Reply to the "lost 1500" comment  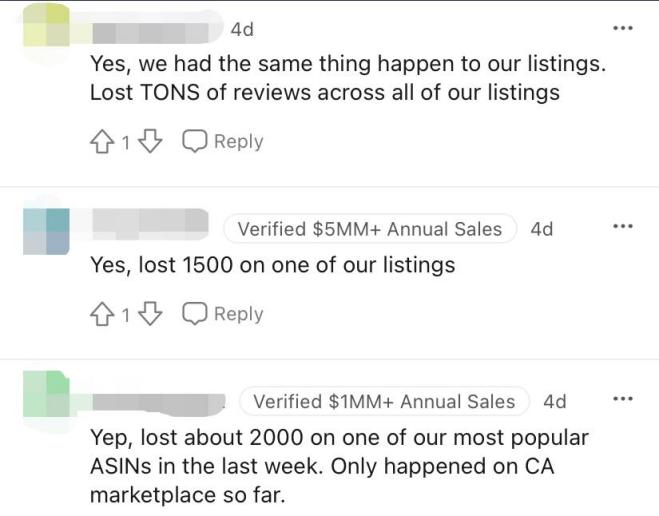point(223,314)
